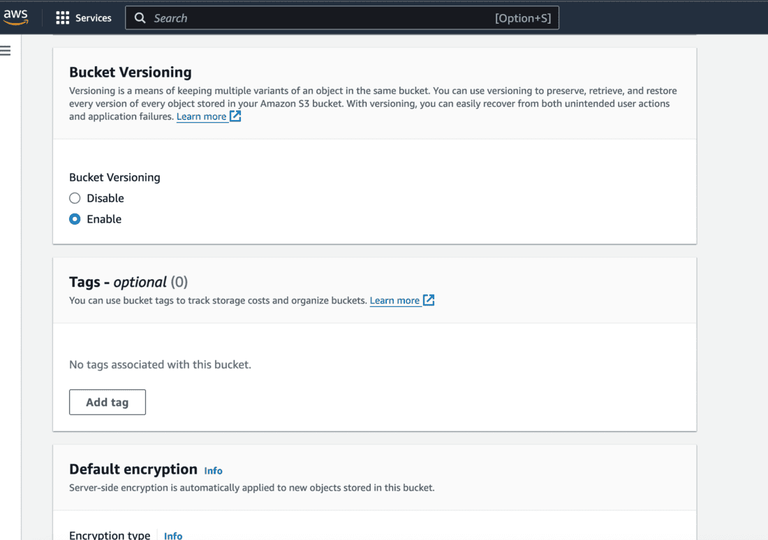This screenshot has height=540, width=768.
Task: Click the bold Bucket Versioning panel title
Action: pos(130,72)
